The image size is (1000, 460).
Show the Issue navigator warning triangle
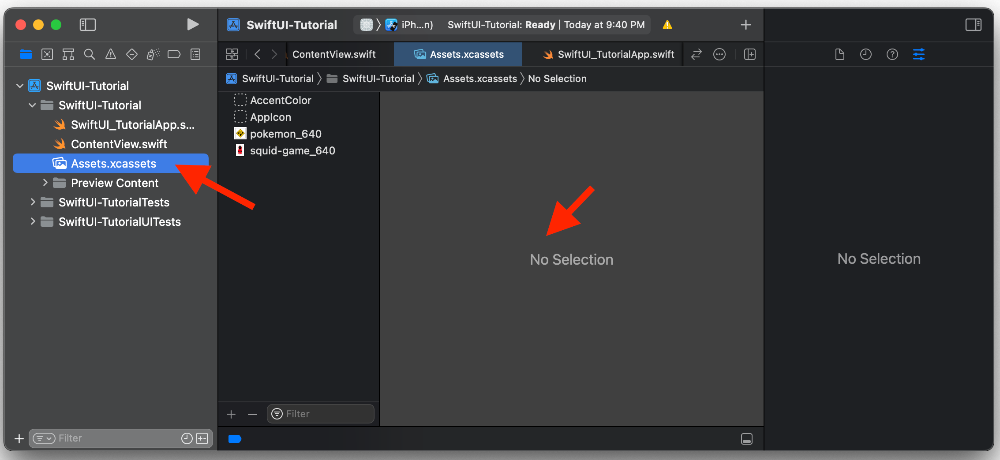click(x=110, y=54)
